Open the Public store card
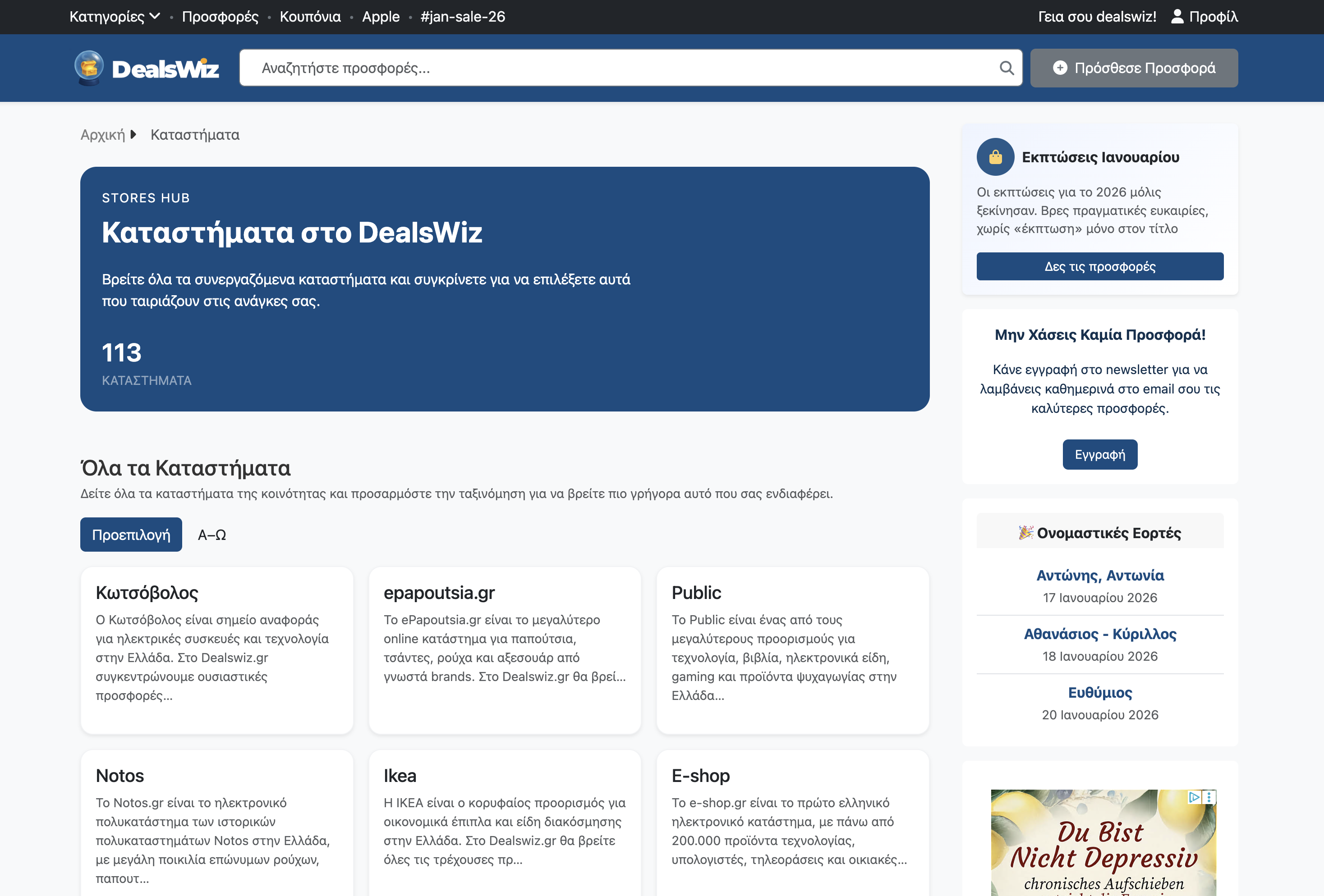 point(793,649)
